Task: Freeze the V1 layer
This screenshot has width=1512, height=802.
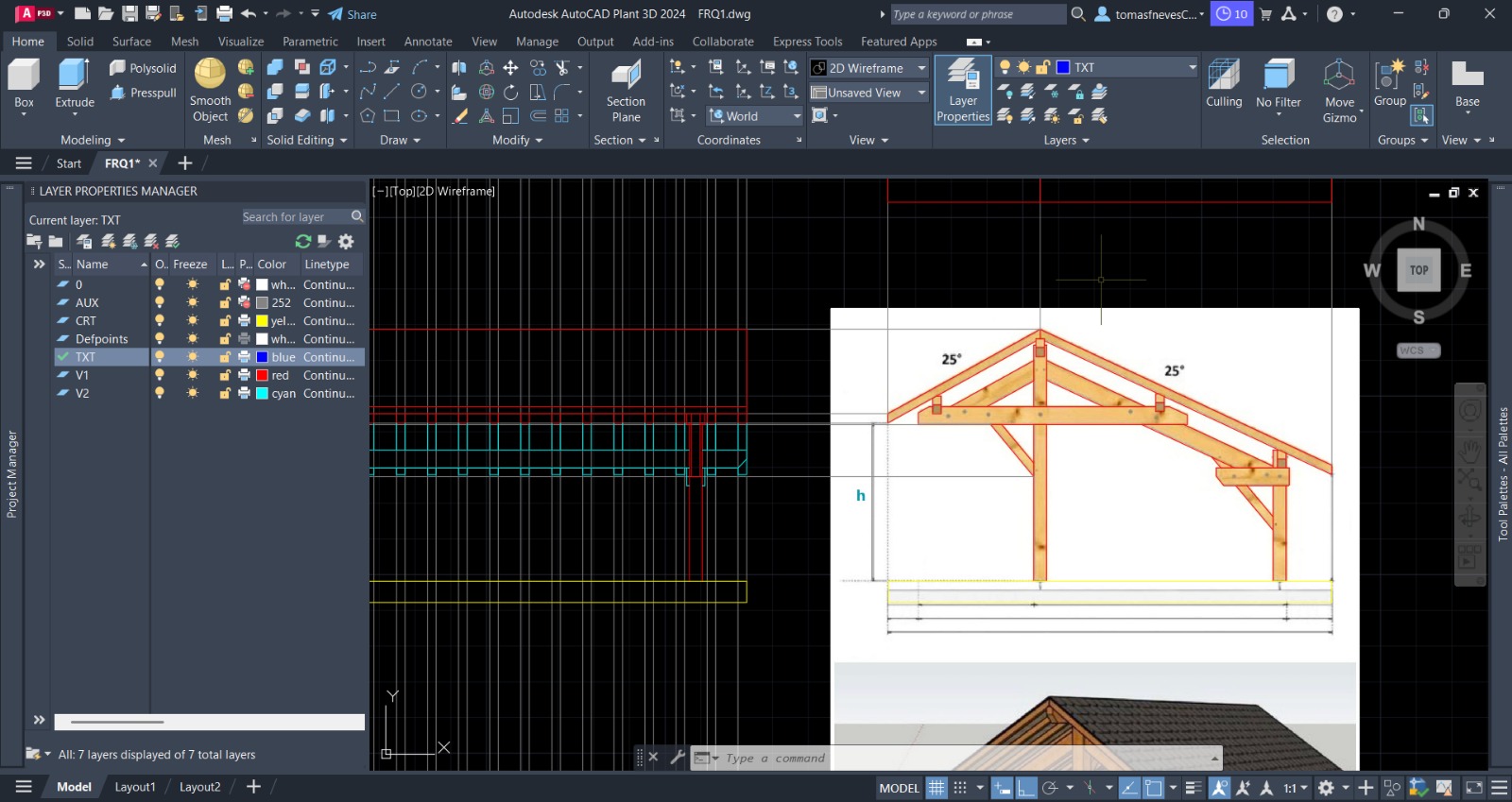Action: click(x=193, y=376)
